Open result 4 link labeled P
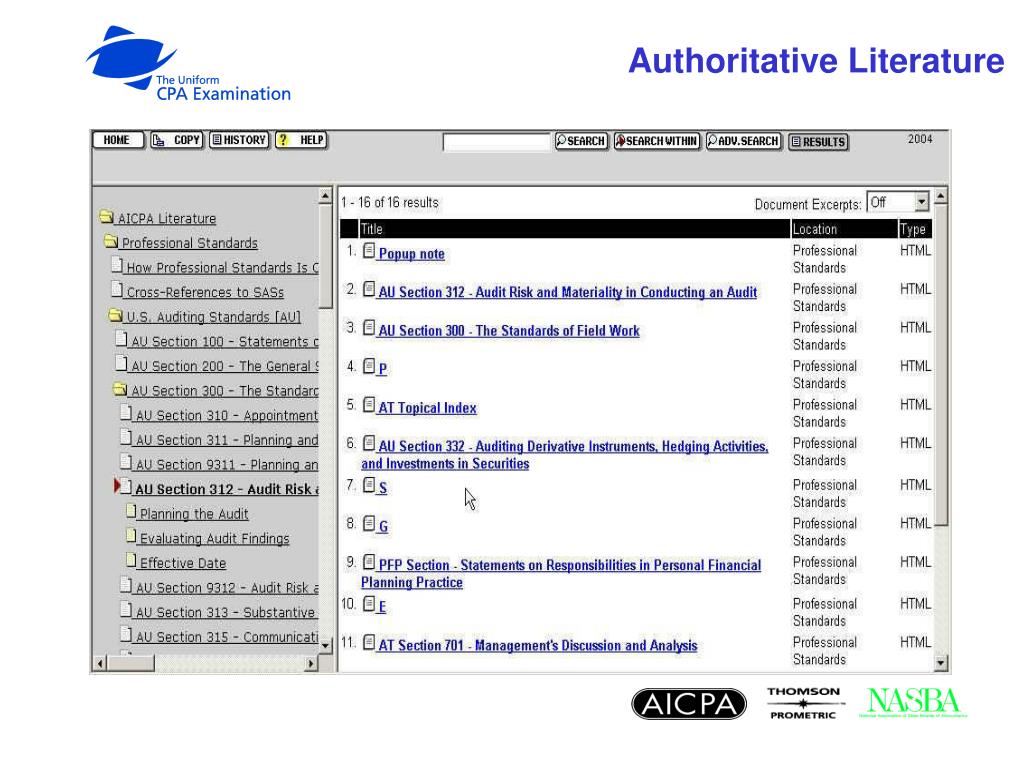Viewport: 1024px width, 768px height. (383, 369)
